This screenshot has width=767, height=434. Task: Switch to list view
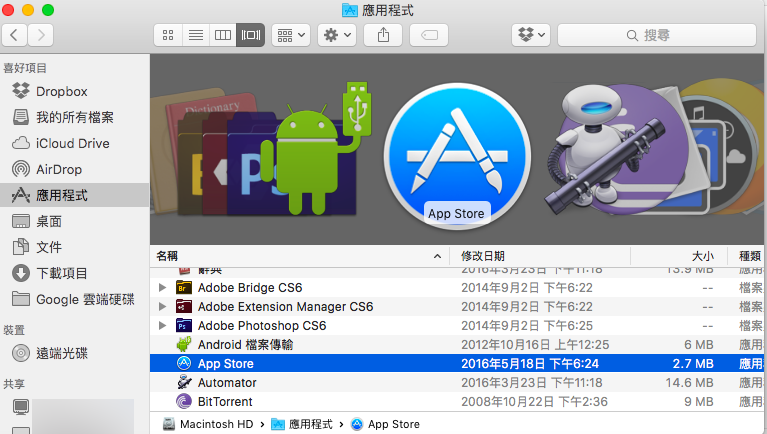[x=196, y=35]
